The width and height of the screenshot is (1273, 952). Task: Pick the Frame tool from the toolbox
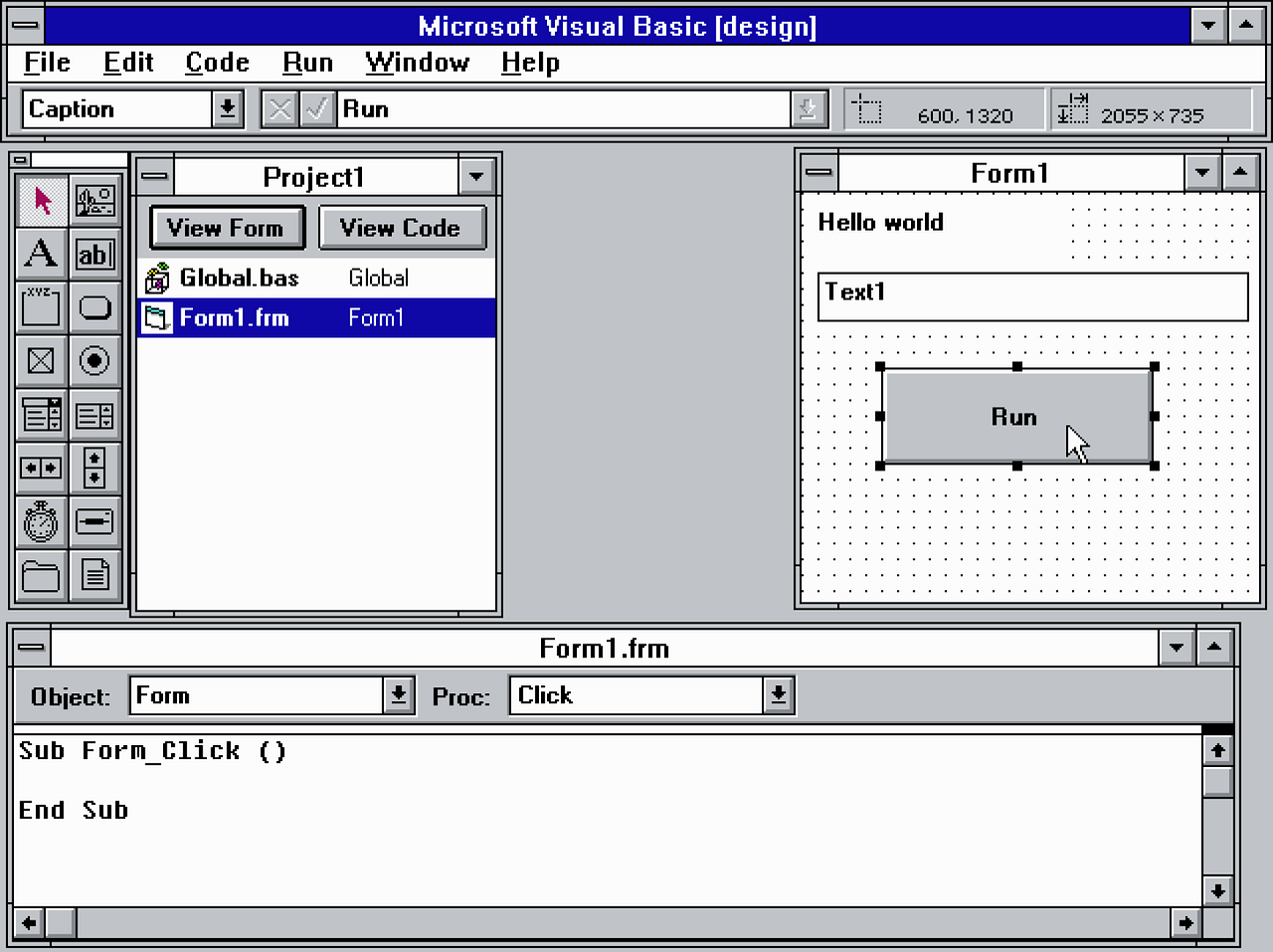41,307
